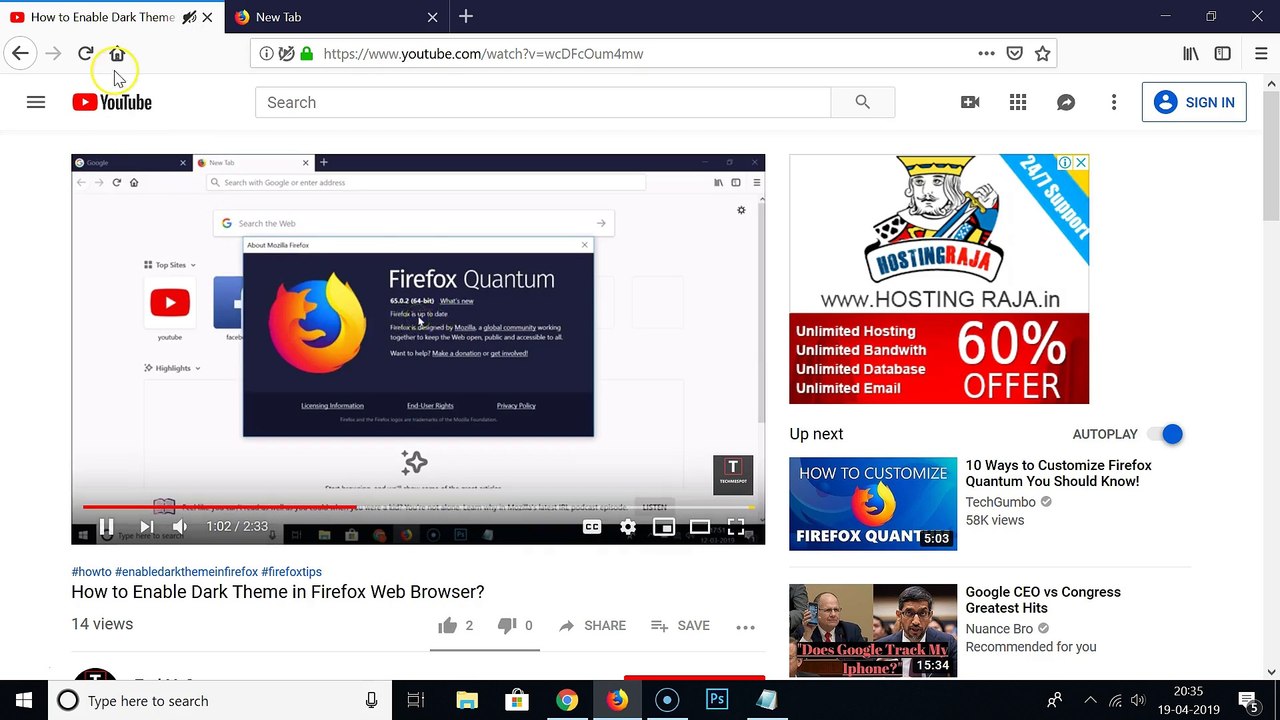Click SHARE below the video

[x=592, y=626]
